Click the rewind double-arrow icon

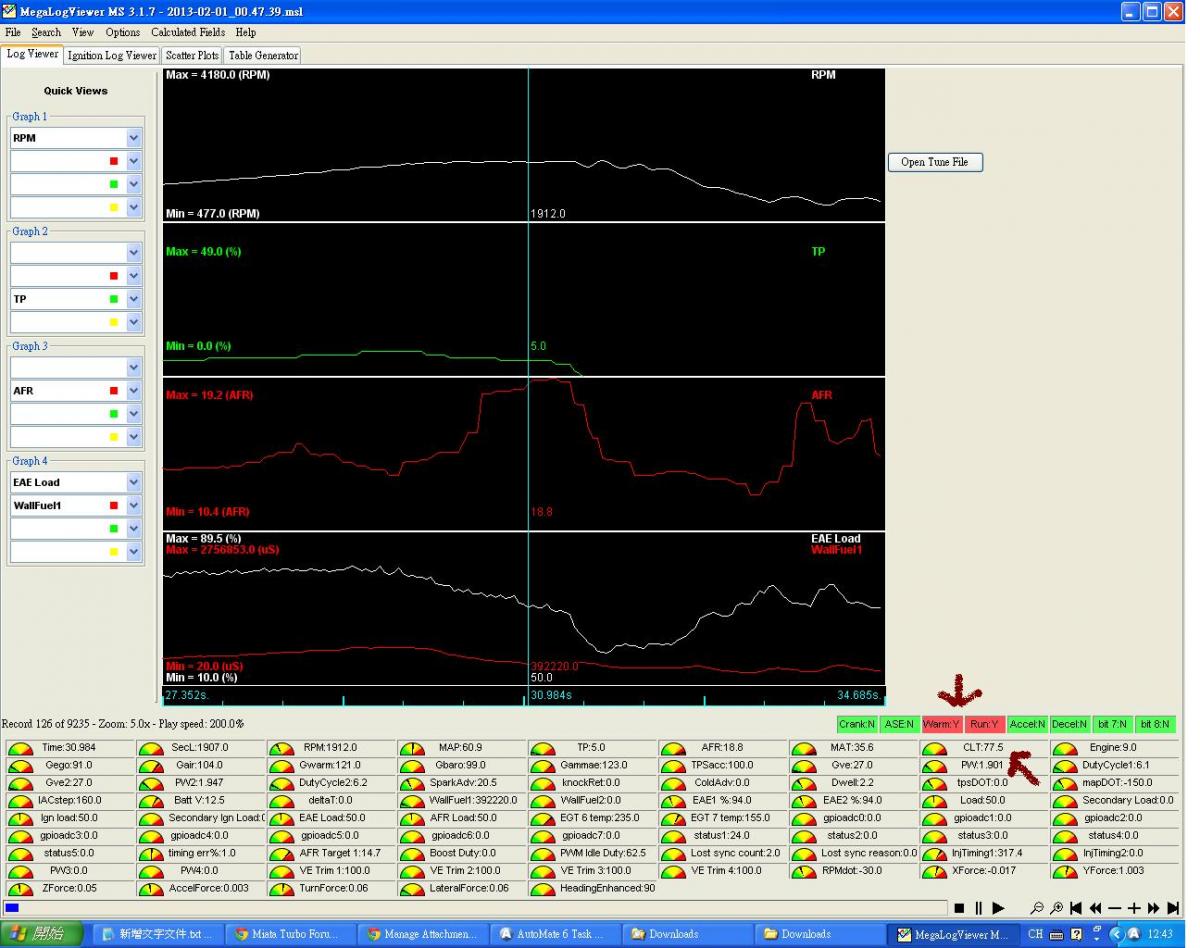click(1095, 908)
